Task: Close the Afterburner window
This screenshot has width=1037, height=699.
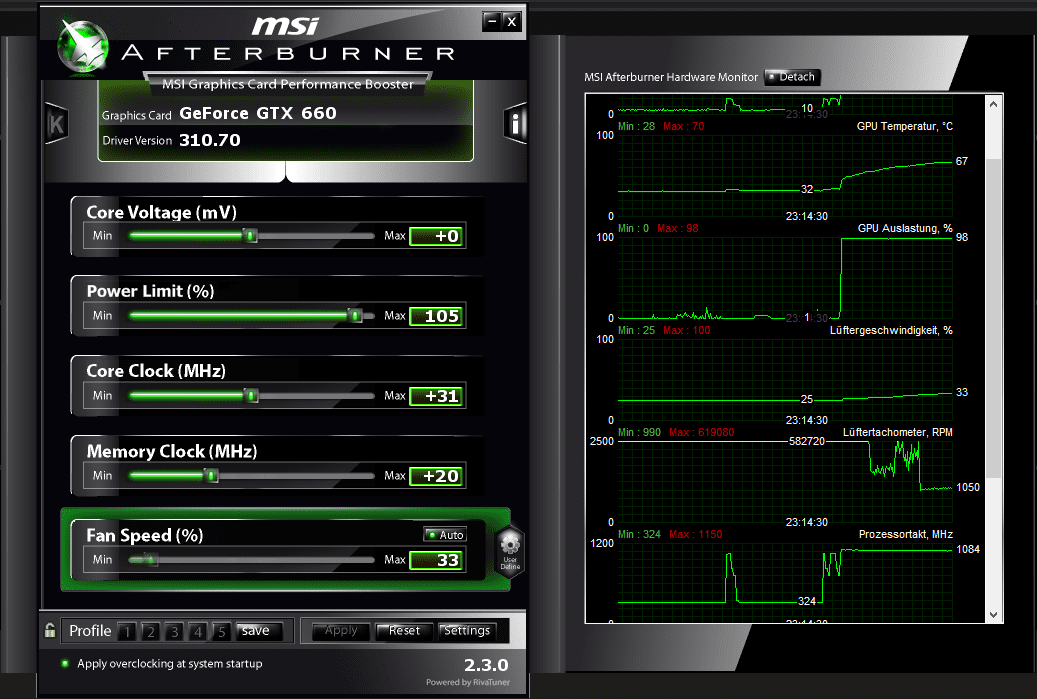Action: click(512, 22)
